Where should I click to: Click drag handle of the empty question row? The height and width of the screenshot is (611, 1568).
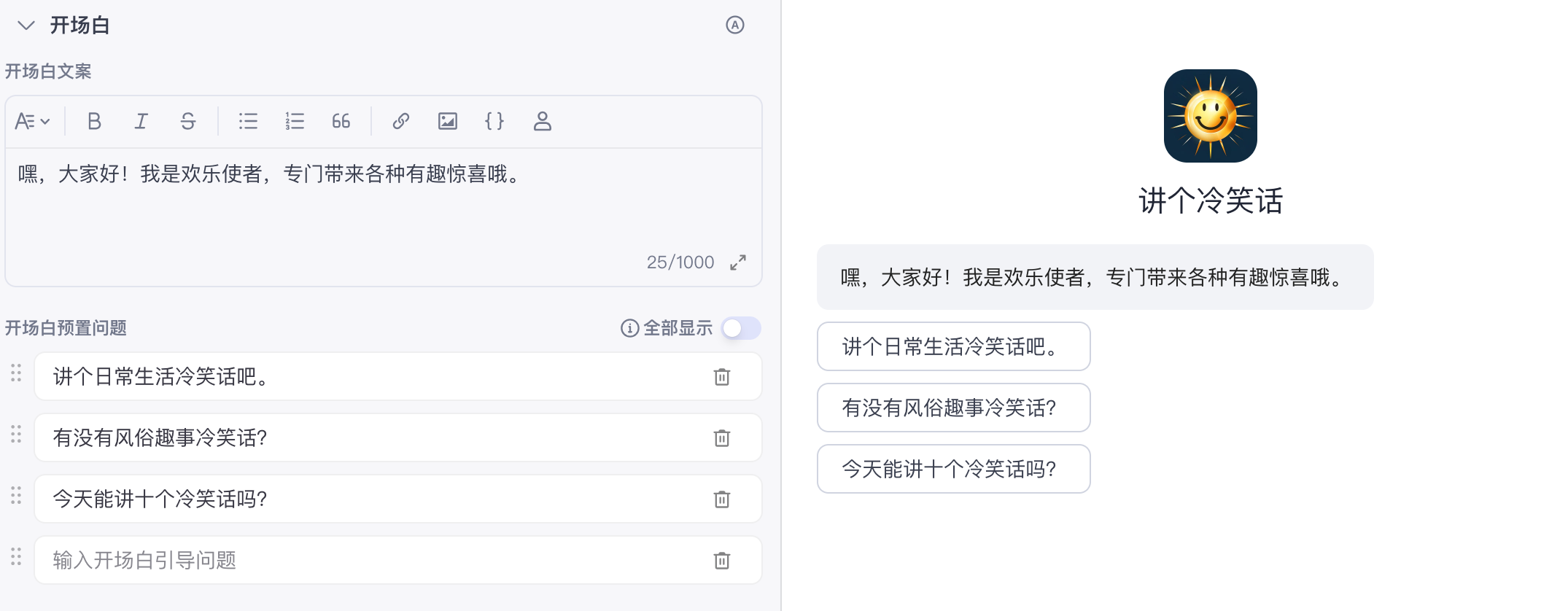coord(16,557)
